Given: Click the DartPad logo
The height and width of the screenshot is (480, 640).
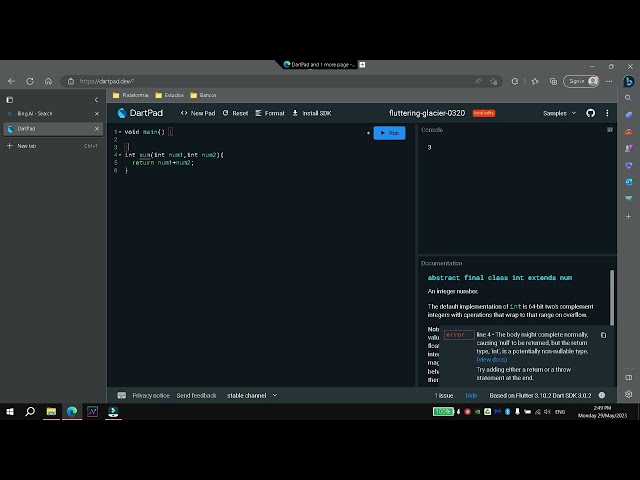Looking at the screenshot, I should point(140,113).
